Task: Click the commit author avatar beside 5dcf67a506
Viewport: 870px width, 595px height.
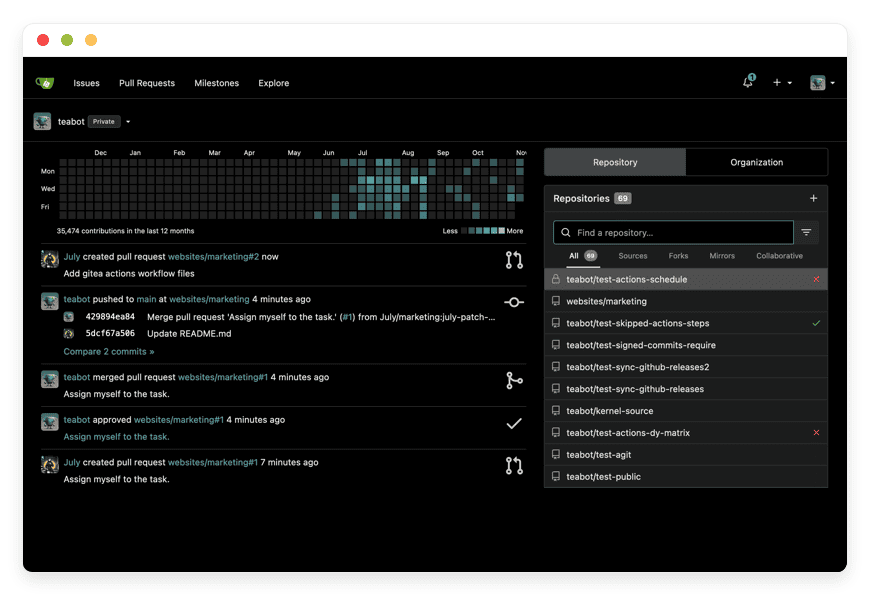Action: 69,333
